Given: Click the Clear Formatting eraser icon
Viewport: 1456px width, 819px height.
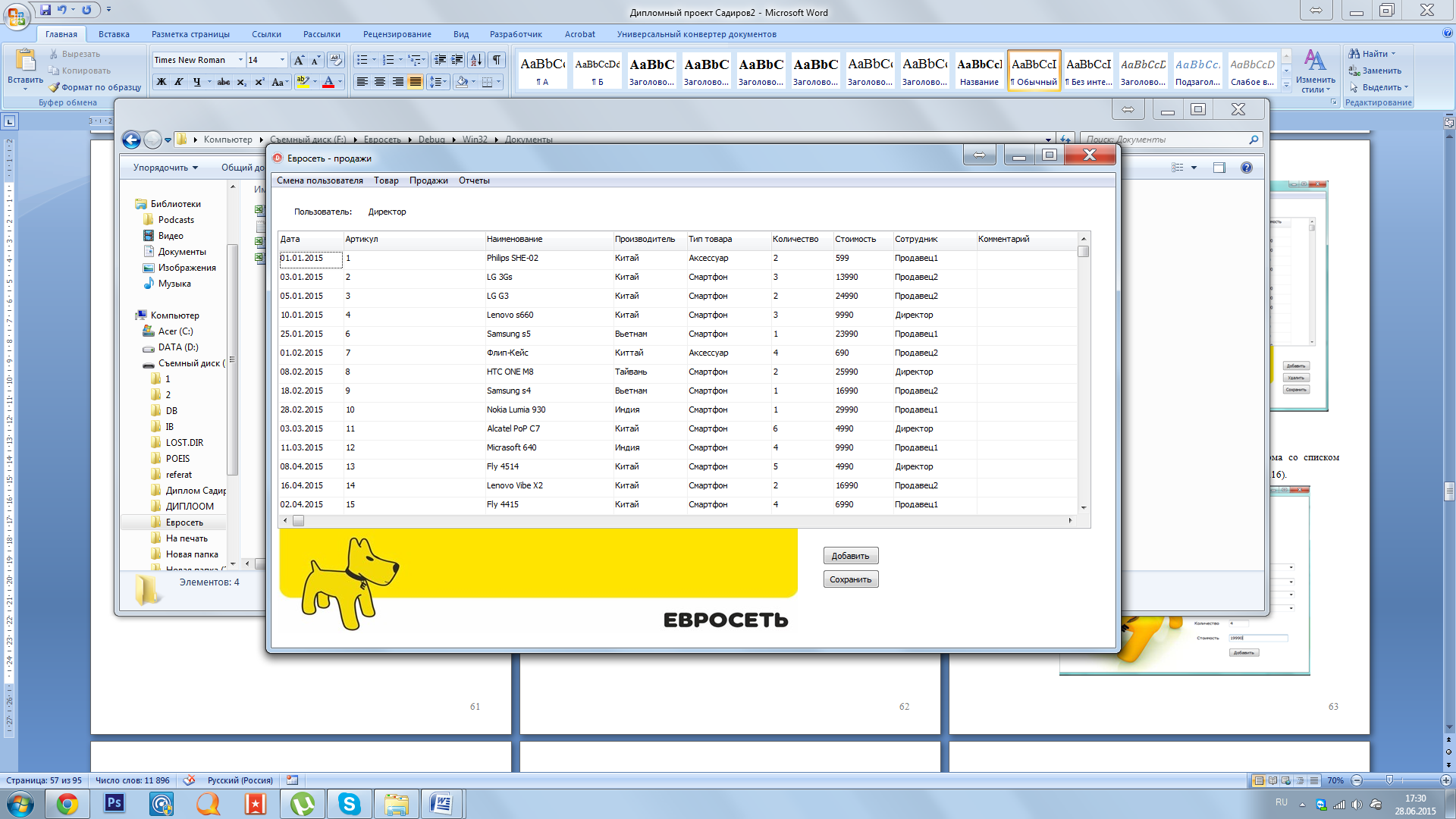Looking at the screenshot, I should click(x=336, y=60).
